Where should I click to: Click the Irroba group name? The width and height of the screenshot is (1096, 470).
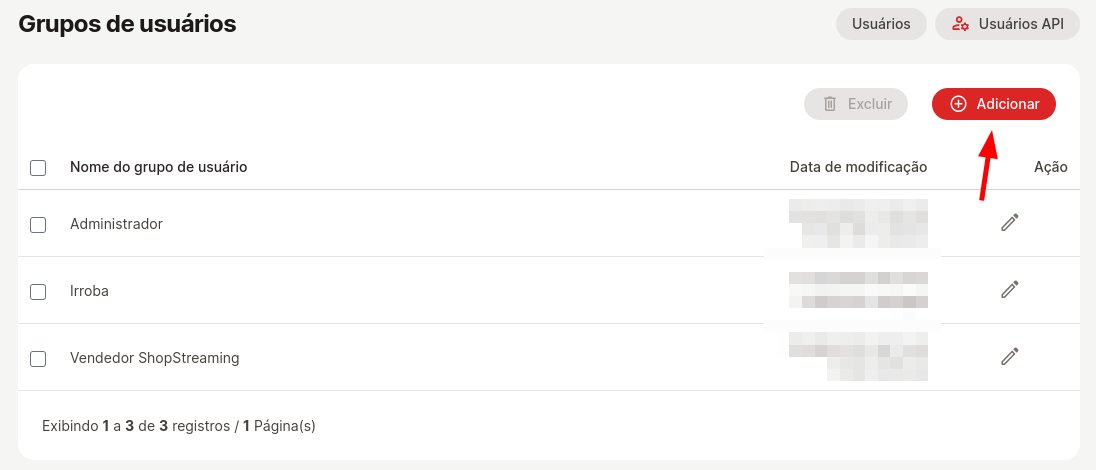click(89, 291)
